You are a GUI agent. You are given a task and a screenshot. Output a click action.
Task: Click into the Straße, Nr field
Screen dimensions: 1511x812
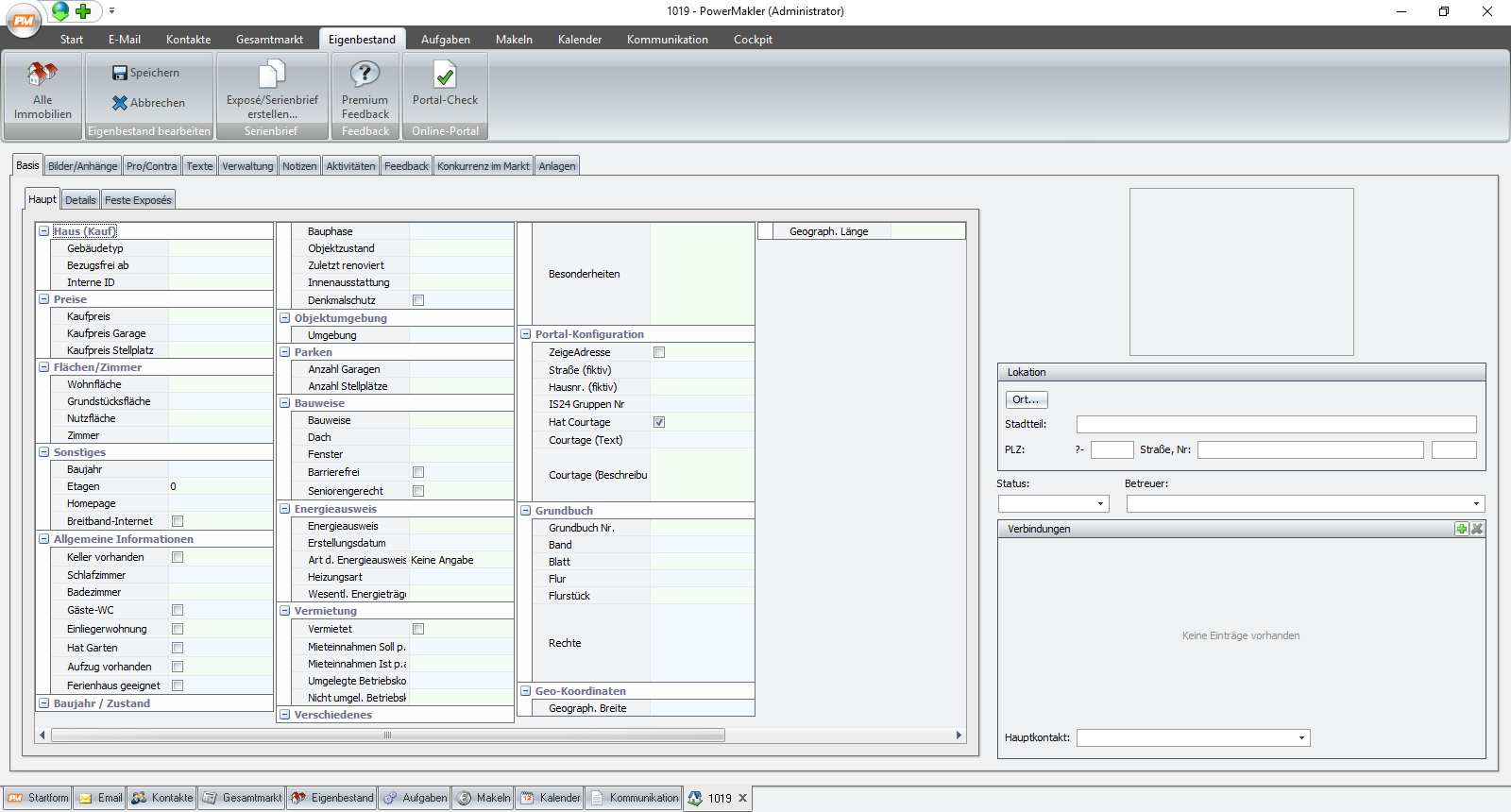1310,450
